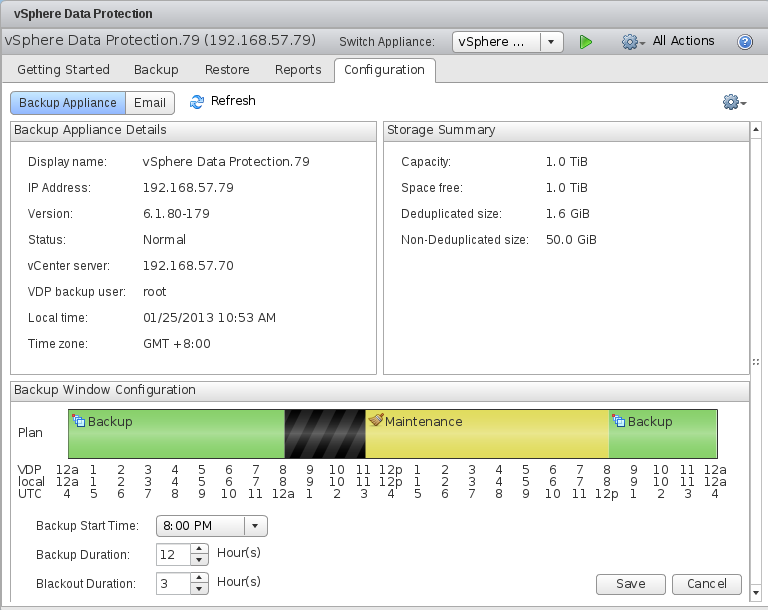Open the All Actions menu
The image size is (768, 610).
683,41
